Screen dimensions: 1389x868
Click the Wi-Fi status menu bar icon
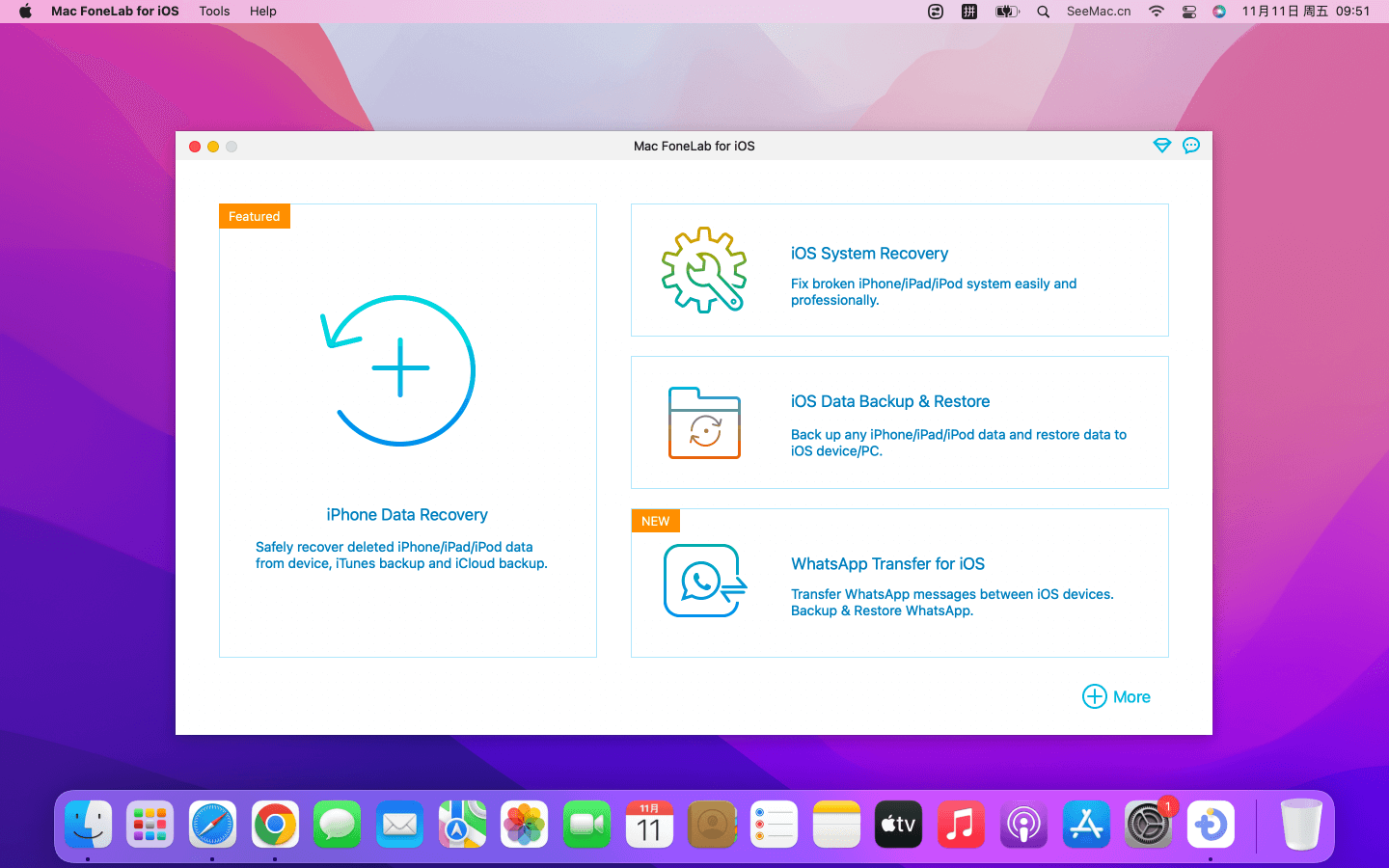click(1156, 12)
